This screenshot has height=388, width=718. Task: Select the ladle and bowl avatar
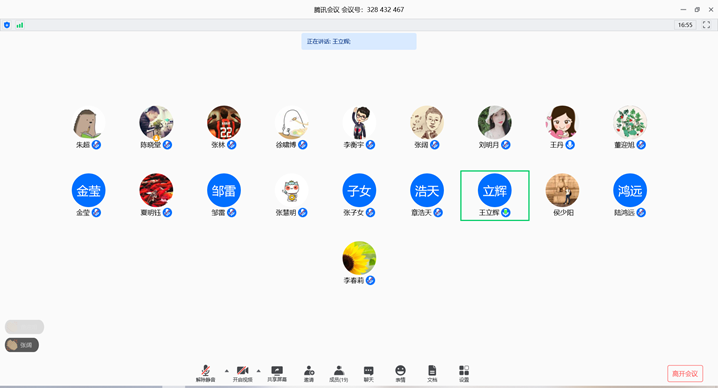(x=292, y=122)
